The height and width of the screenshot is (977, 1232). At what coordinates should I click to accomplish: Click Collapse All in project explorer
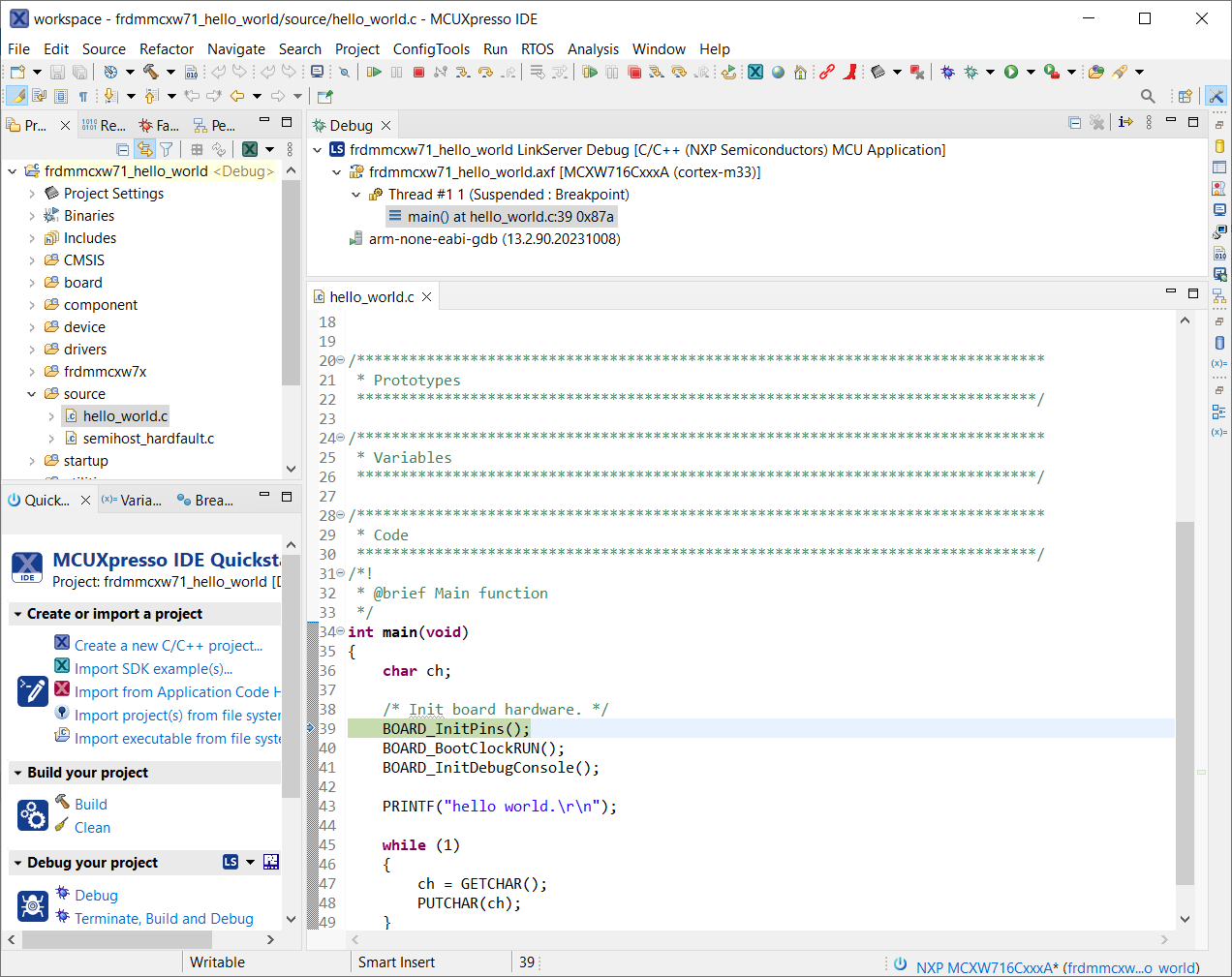click(x=122, y=149)
